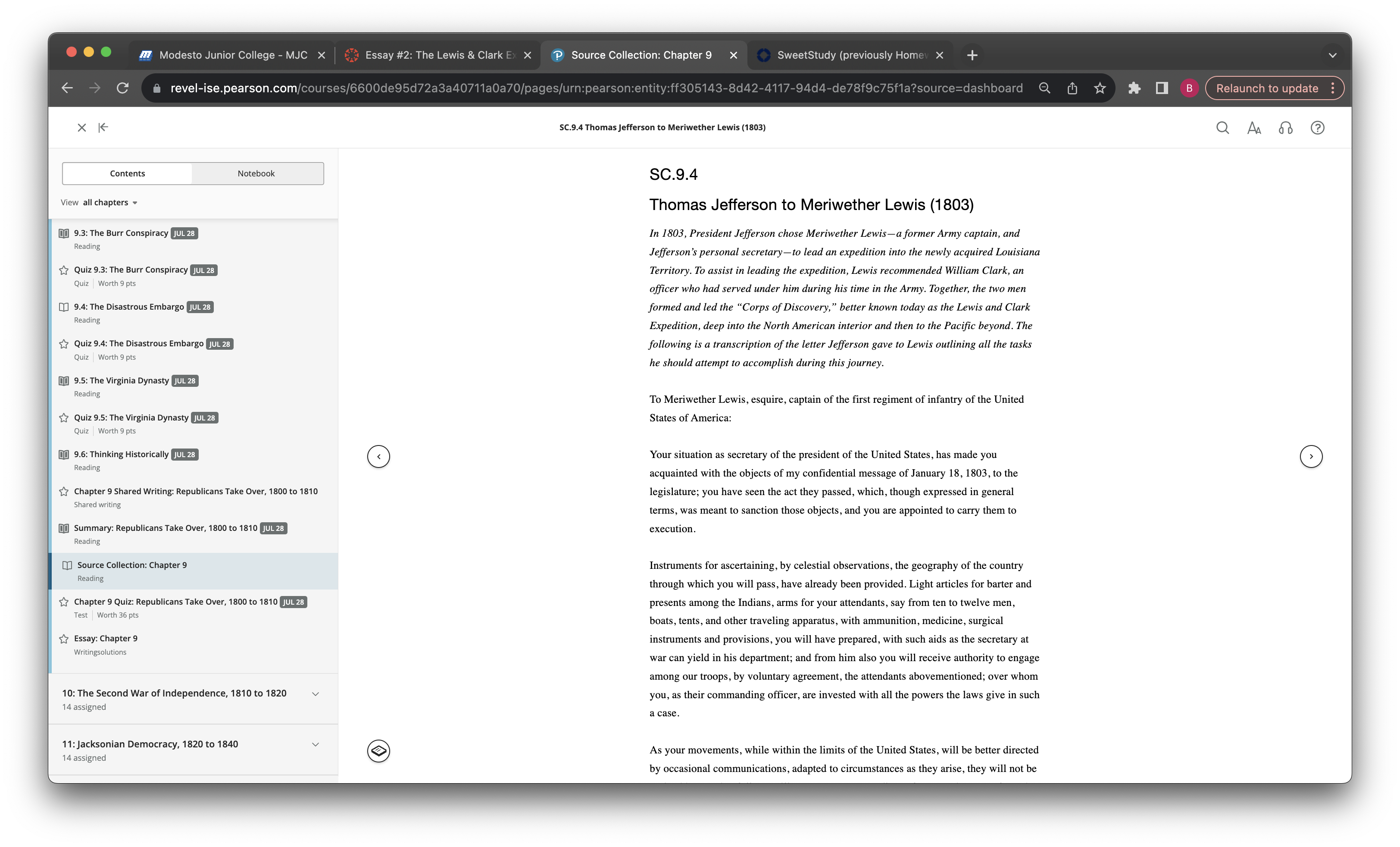Click Relaunch to update button
This screenshot has height=847, width=1400.
(1266, 88)
